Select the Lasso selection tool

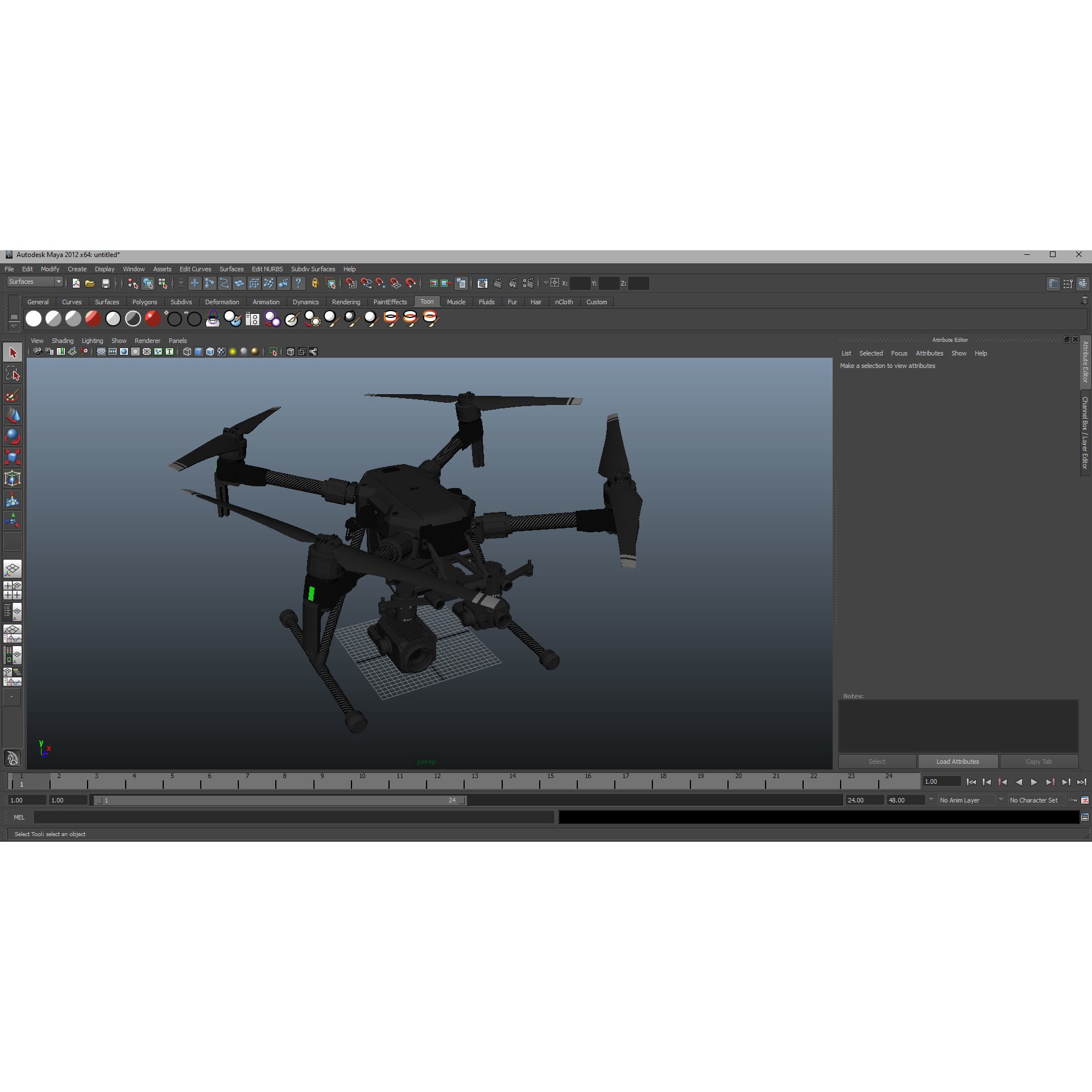click(13, 374)
